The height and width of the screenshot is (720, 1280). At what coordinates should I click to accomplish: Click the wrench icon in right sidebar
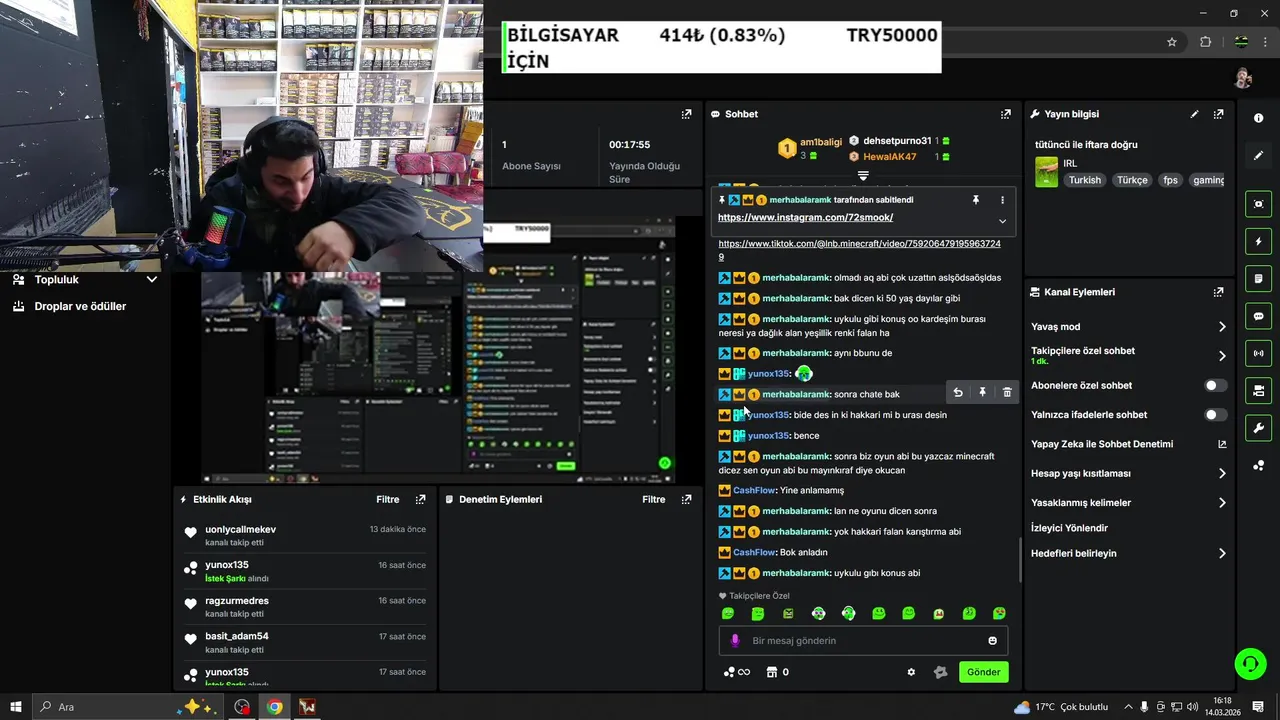coord(1258,428)
